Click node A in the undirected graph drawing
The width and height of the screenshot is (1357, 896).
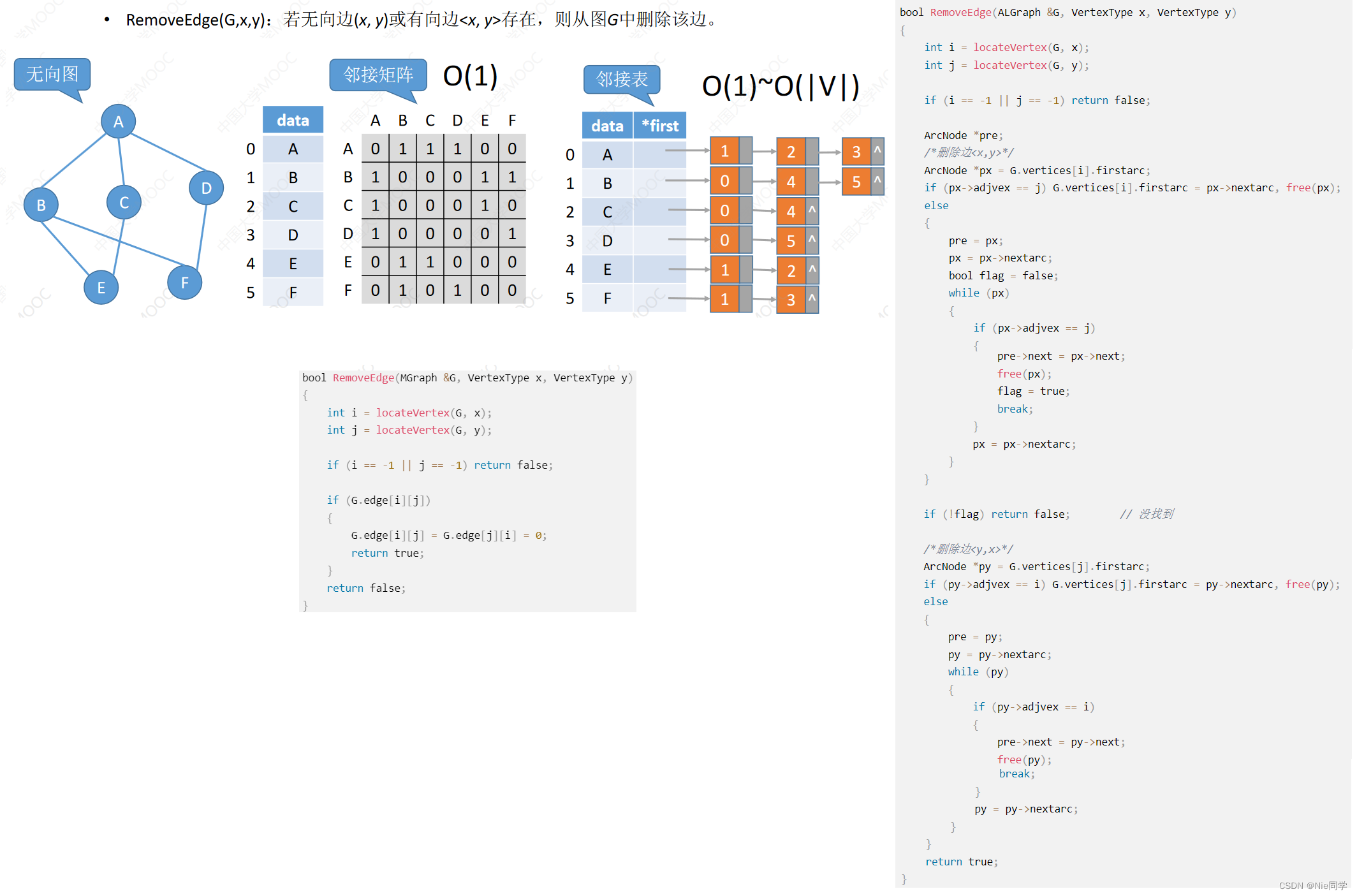coord(118,121)
